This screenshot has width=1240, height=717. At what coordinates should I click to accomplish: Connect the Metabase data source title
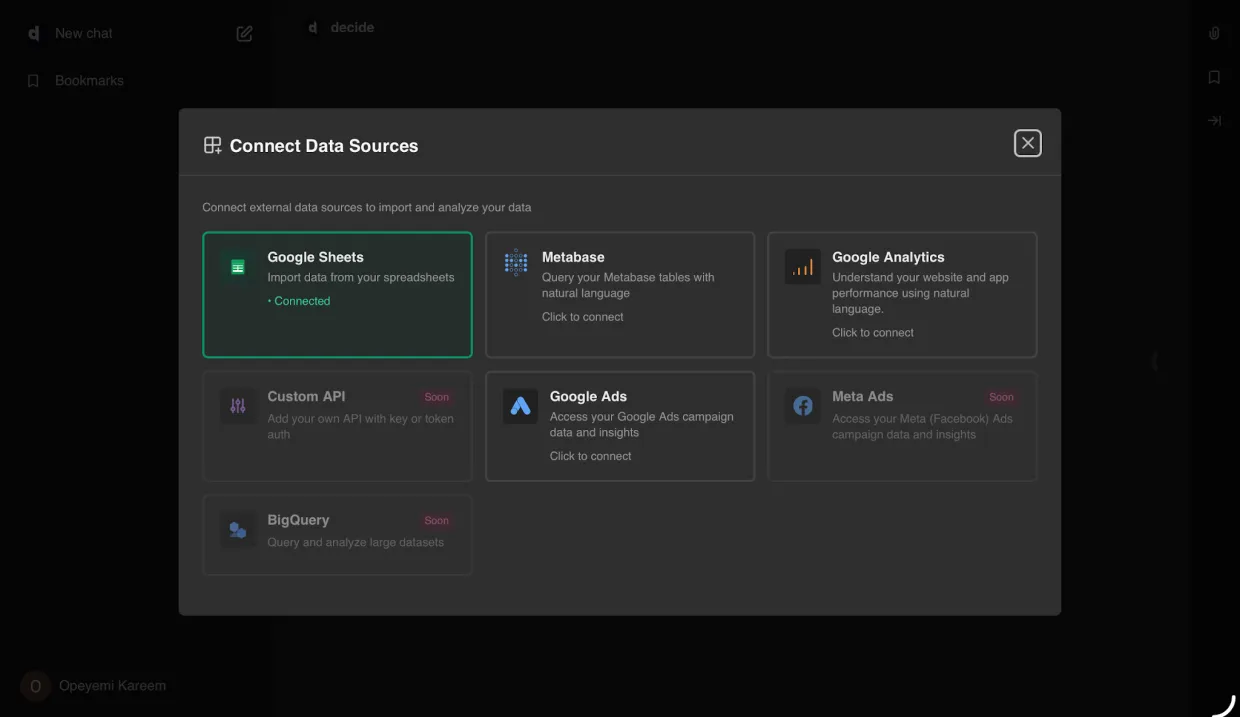click(x=573, y=257)
